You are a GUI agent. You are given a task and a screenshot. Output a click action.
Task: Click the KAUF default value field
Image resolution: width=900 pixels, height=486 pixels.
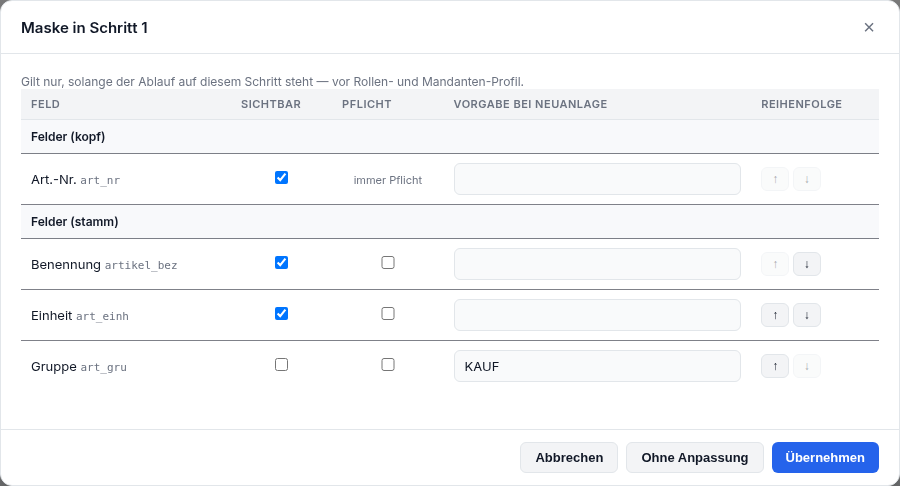pos(597,366)
